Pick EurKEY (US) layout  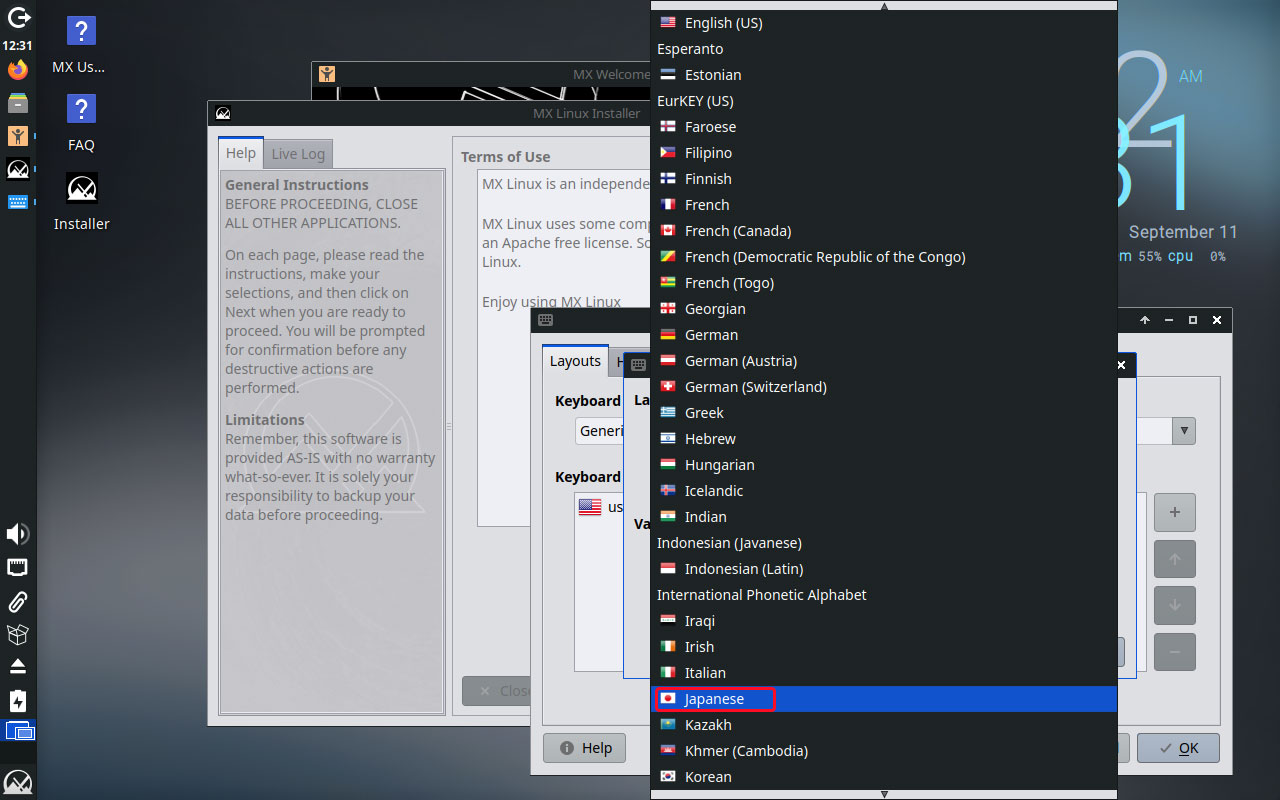pos(884,101)
